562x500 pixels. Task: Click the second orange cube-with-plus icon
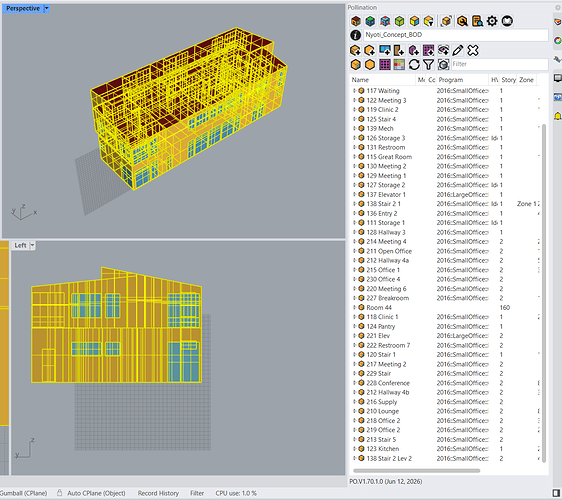click(x=370, y=50)
